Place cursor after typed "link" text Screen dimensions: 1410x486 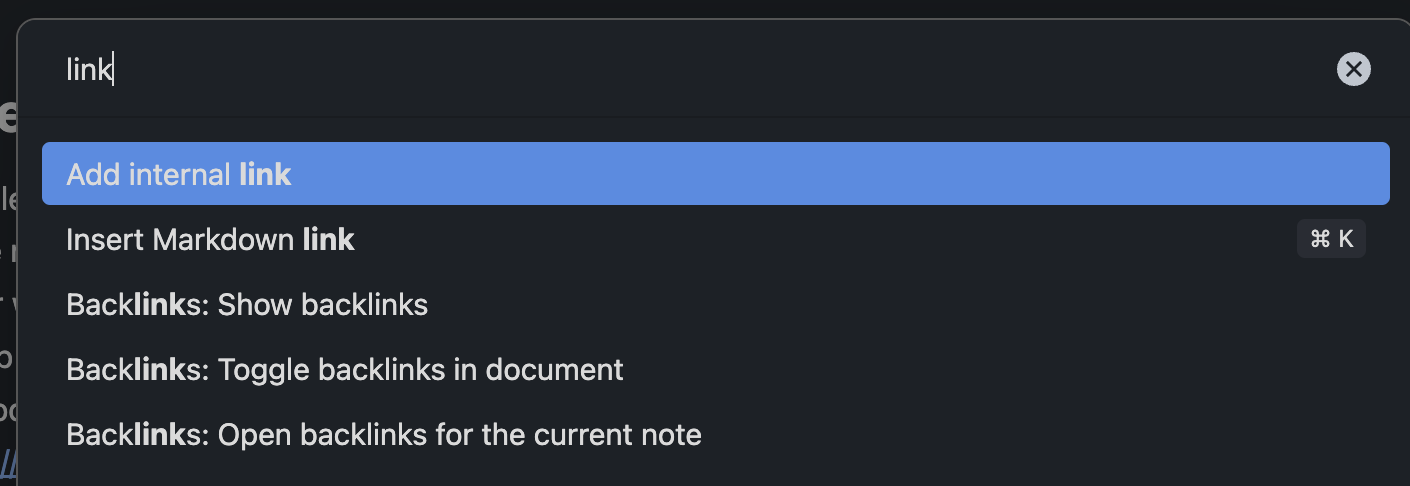(113, 70)
